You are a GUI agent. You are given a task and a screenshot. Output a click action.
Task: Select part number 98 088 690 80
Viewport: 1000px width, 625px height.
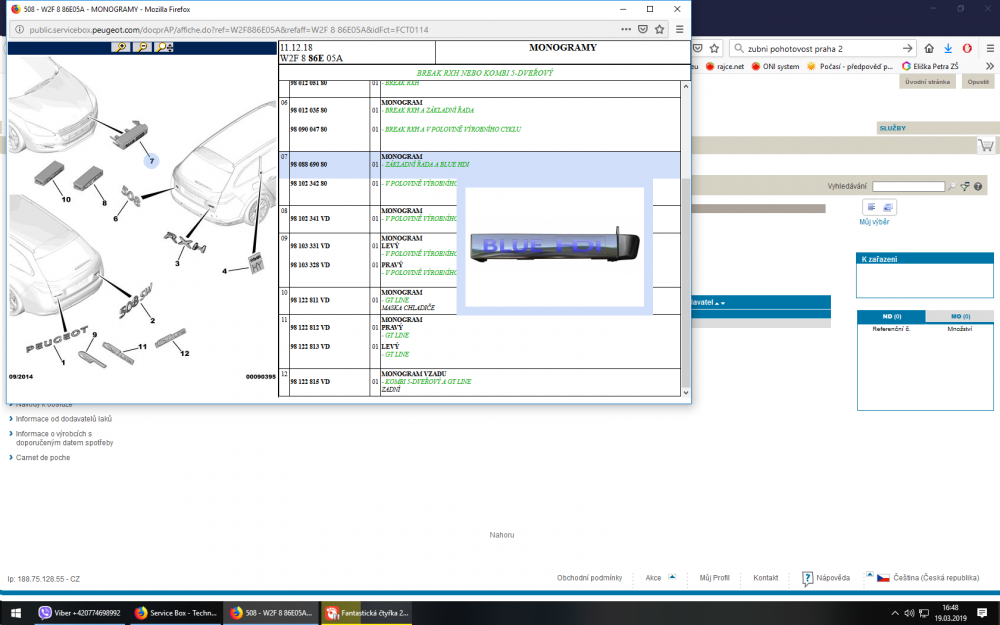click(x=309, y=165)
